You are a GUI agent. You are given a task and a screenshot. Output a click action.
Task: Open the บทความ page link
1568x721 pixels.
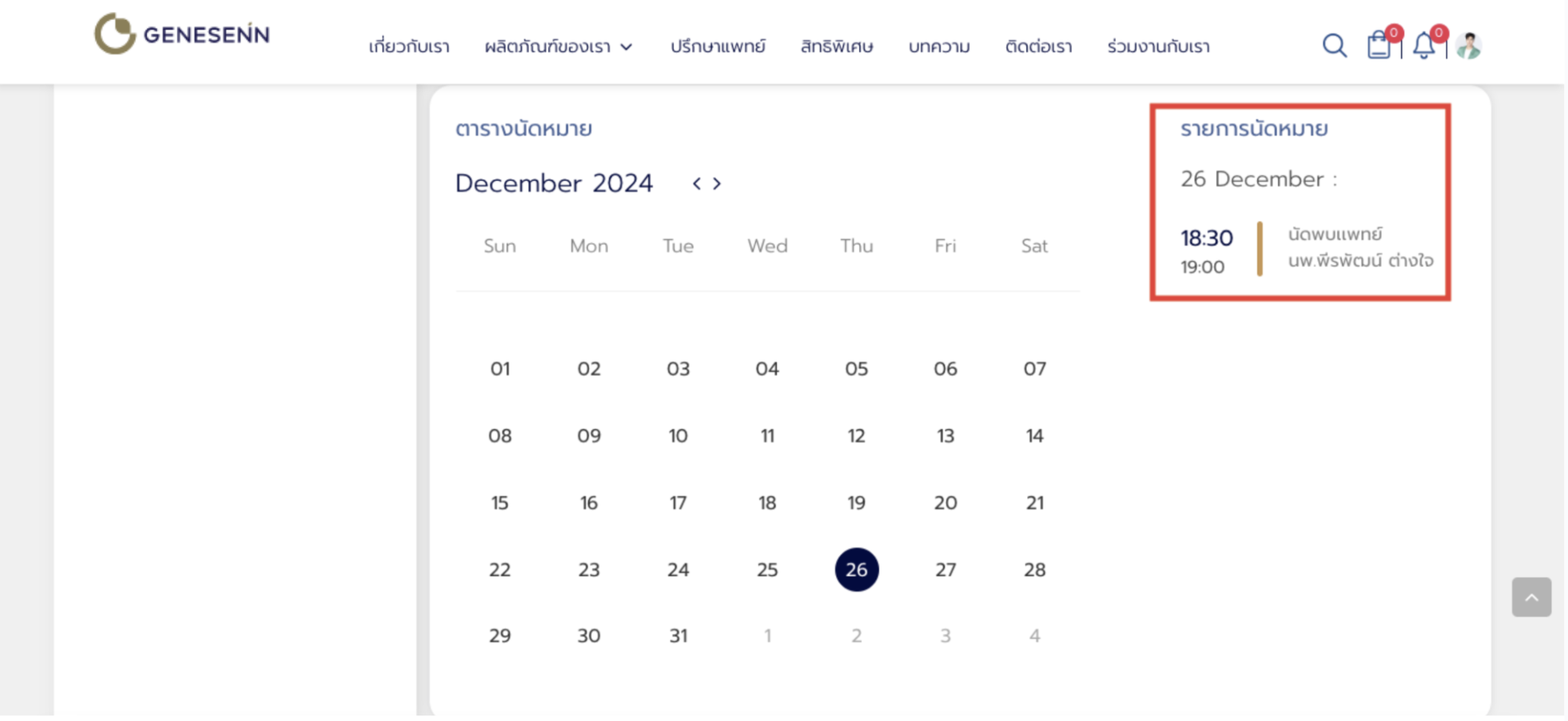coord(939,47)
